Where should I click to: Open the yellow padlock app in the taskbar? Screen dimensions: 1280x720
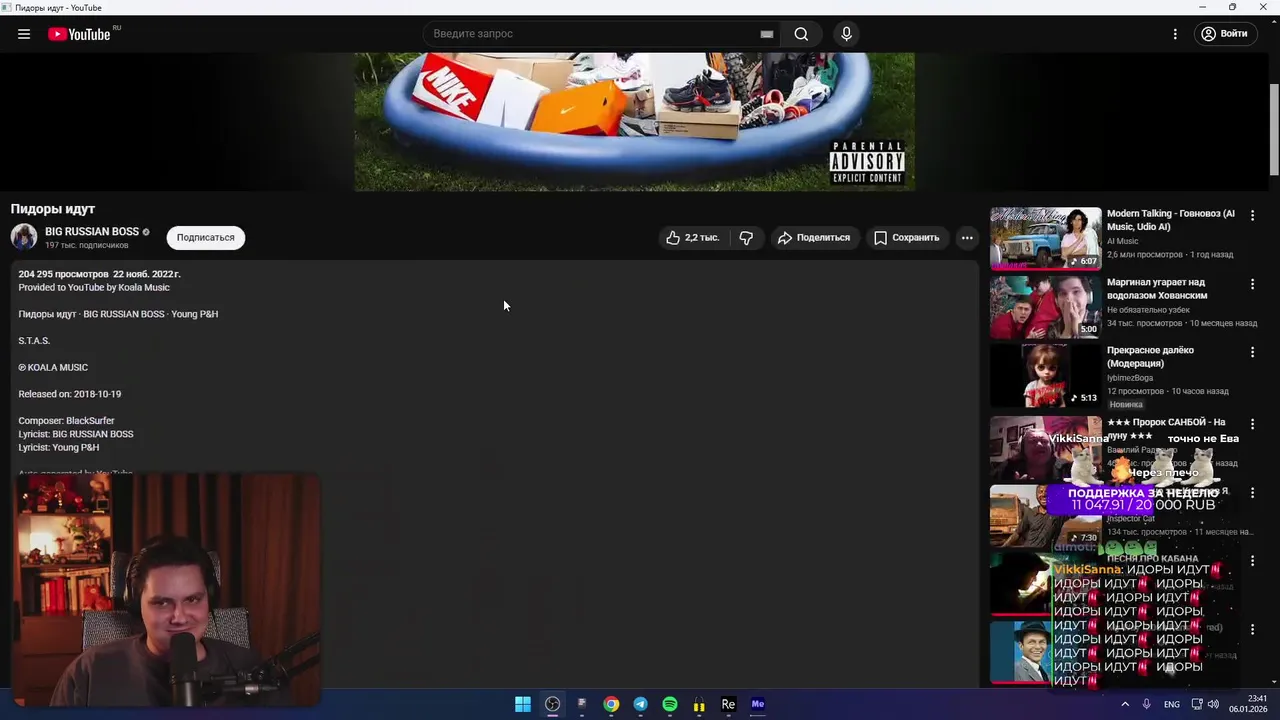tap(699, 704)
